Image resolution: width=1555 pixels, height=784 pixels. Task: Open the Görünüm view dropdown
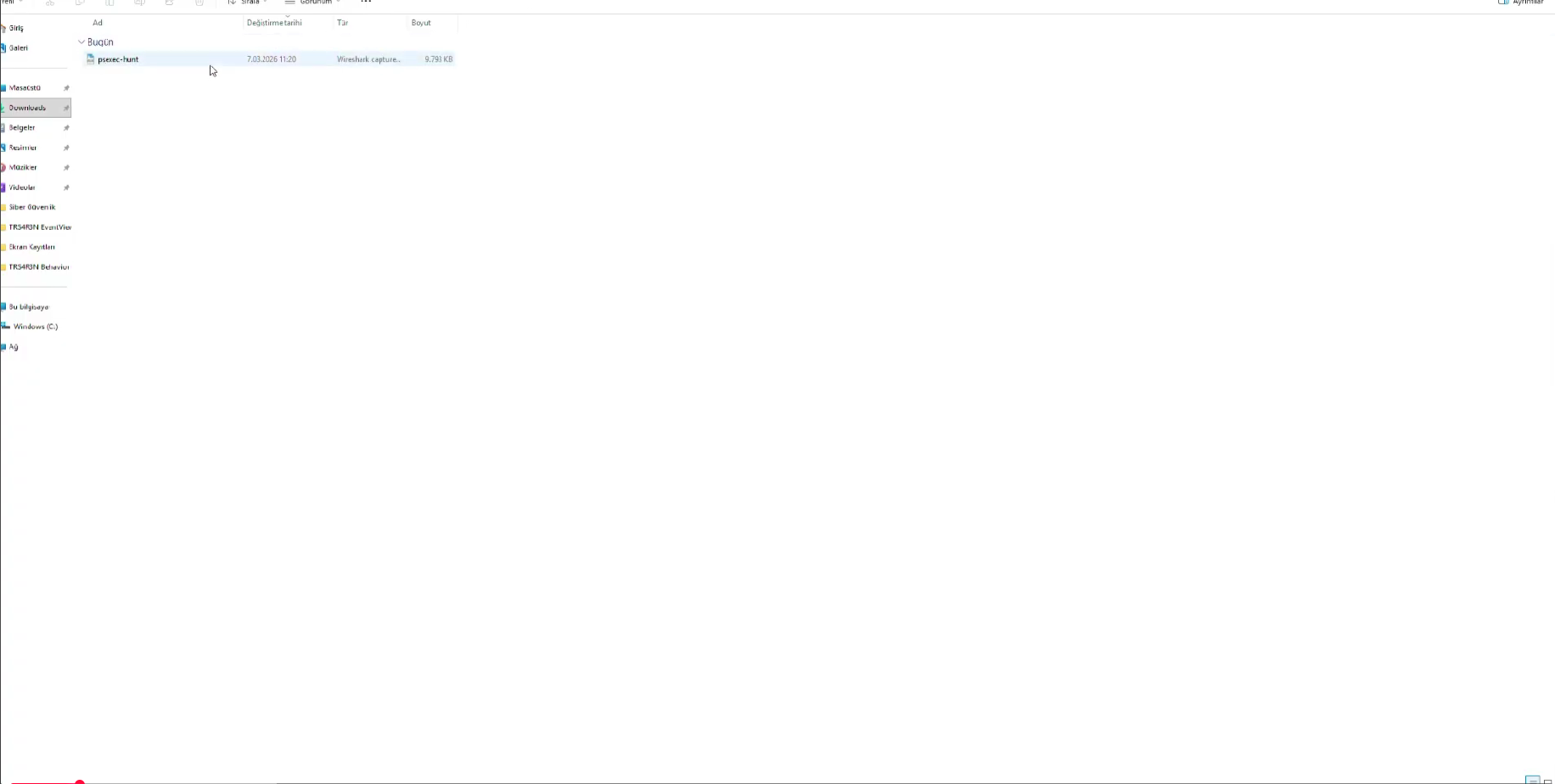313,3
